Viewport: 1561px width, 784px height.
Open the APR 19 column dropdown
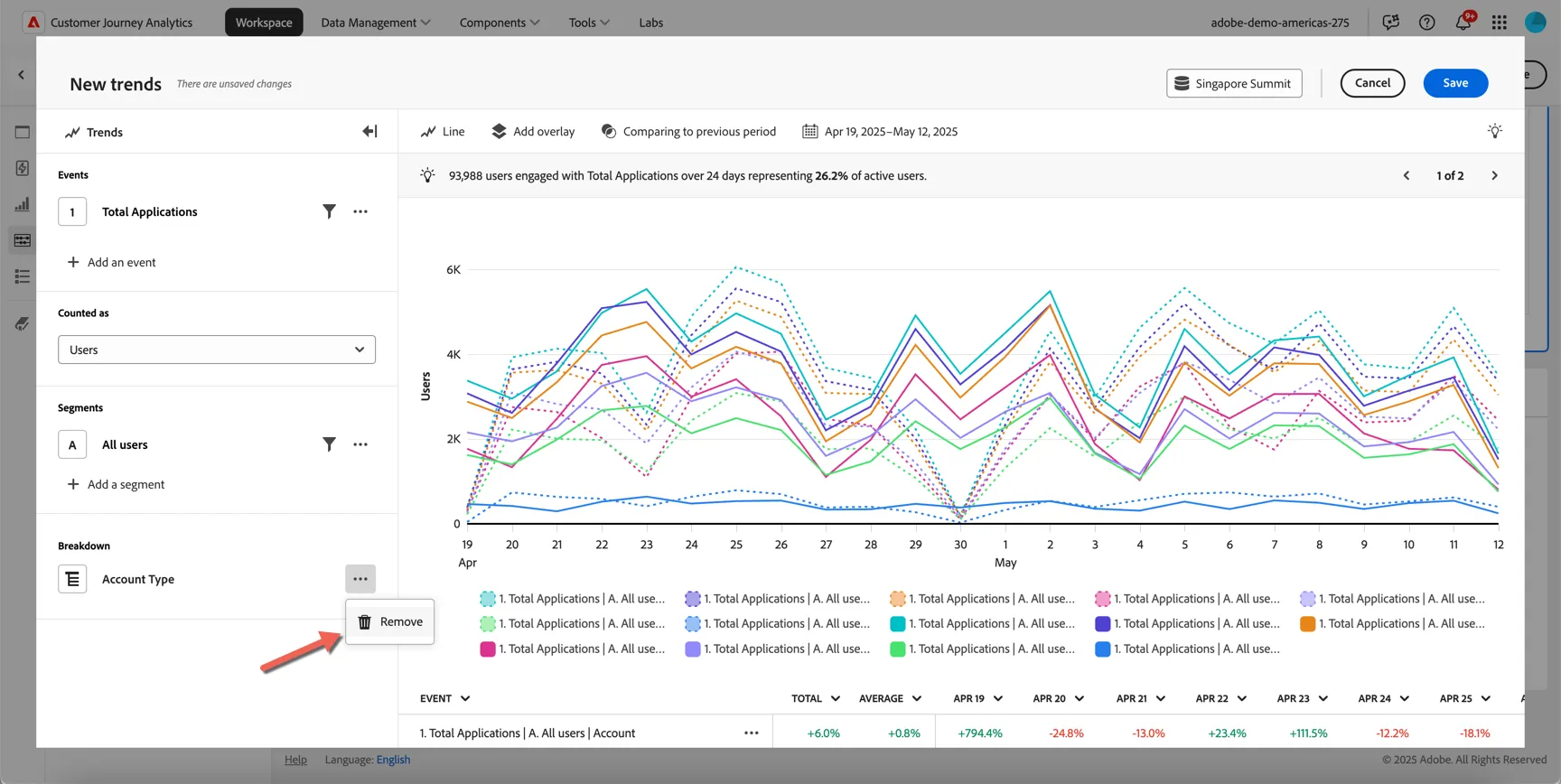click(x=998, y=698)
